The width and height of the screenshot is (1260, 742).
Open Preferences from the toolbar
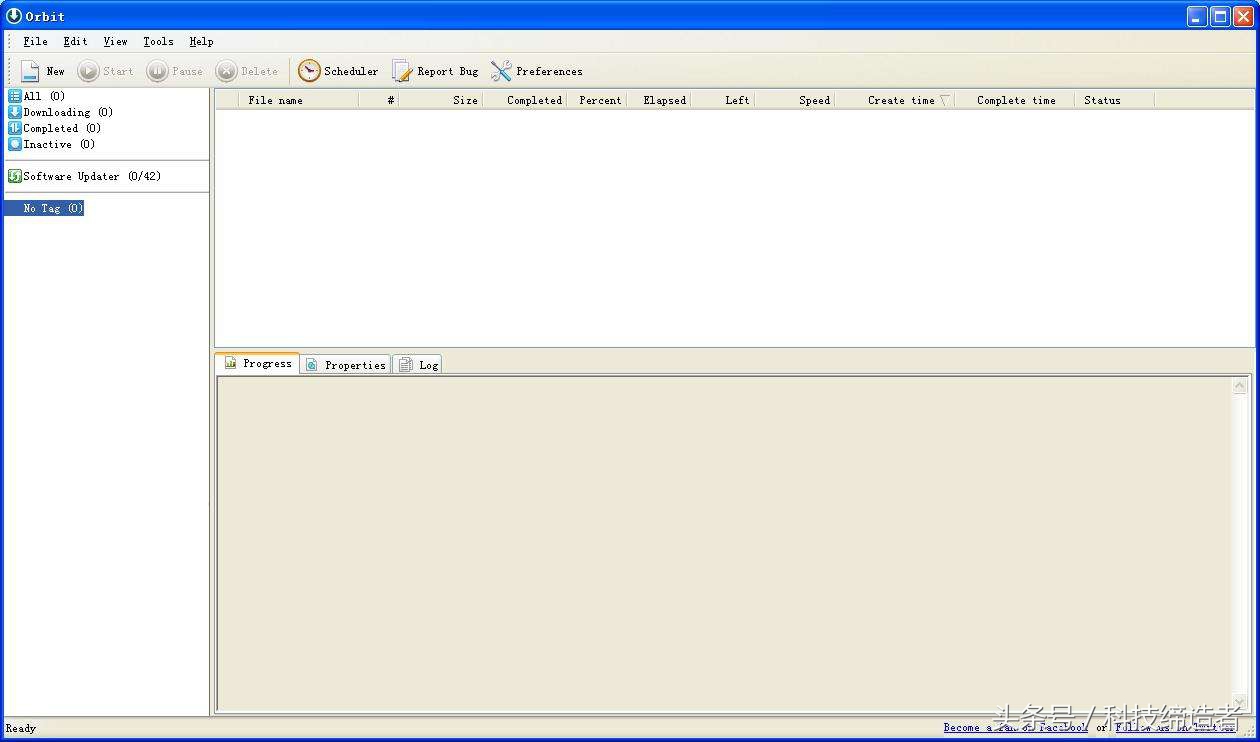coord(536,71)
